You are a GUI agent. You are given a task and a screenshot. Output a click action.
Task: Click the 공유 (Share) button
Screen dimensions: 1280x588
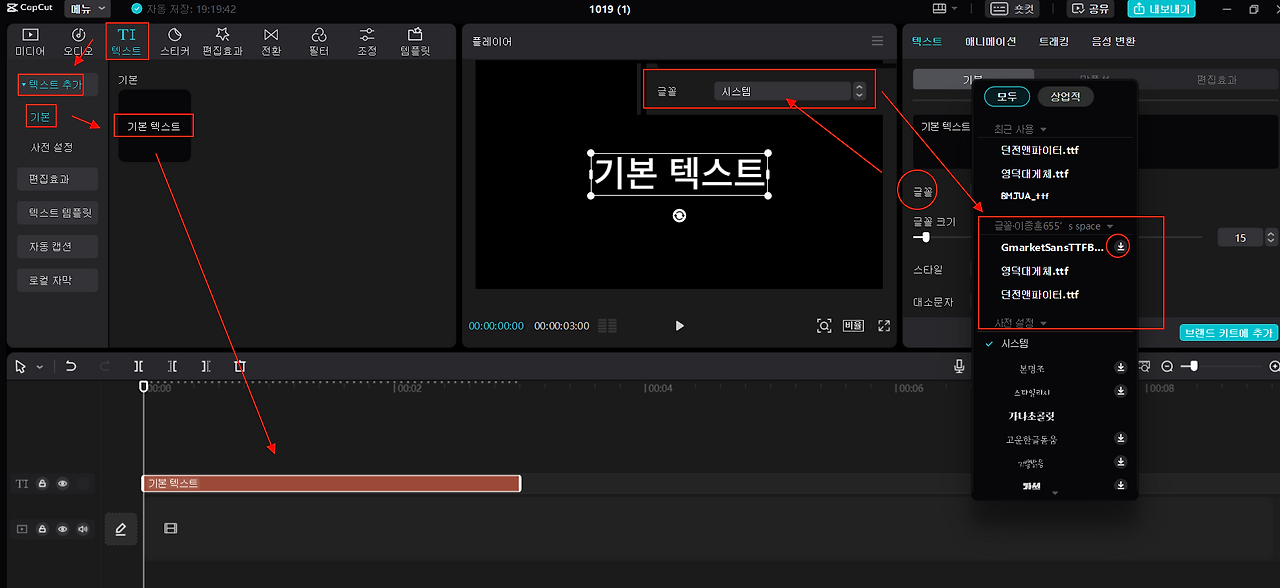pyautogui.click(x=1091, y=9)
